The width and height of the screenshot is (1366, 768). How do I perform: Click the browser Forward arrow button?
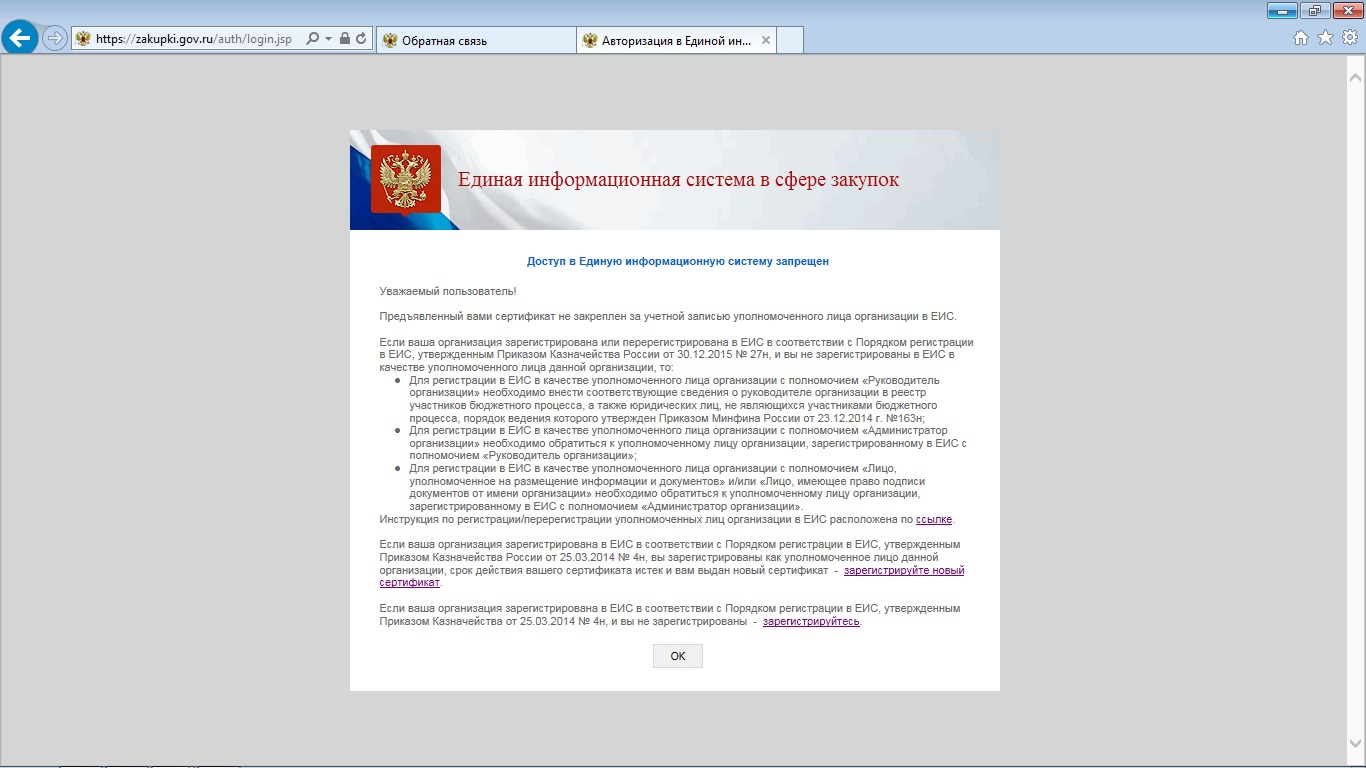pos(55,39)
